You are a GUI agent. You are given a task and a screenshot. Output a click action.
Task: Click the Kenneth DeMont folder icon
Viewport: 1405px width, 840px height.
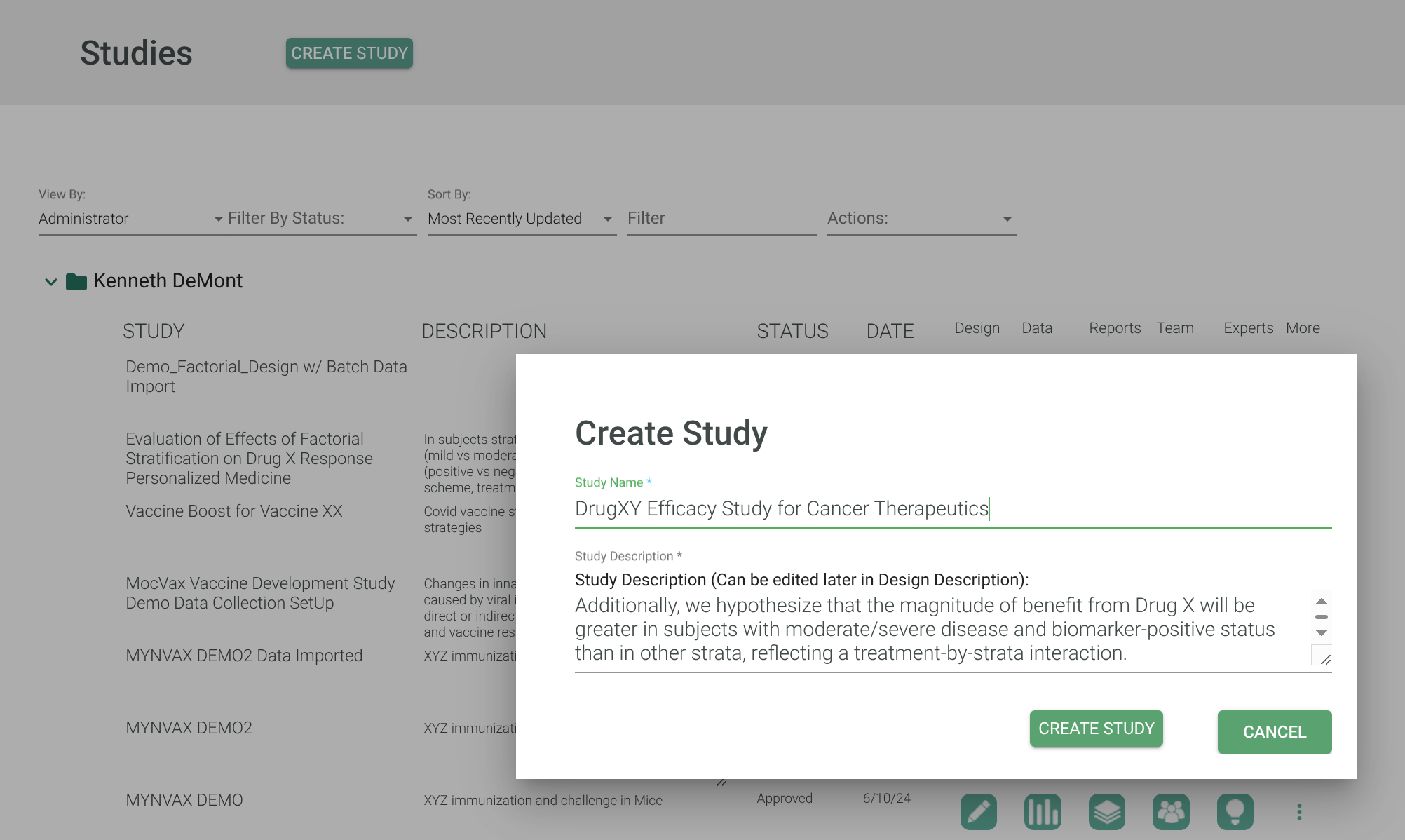click(76, 282)
